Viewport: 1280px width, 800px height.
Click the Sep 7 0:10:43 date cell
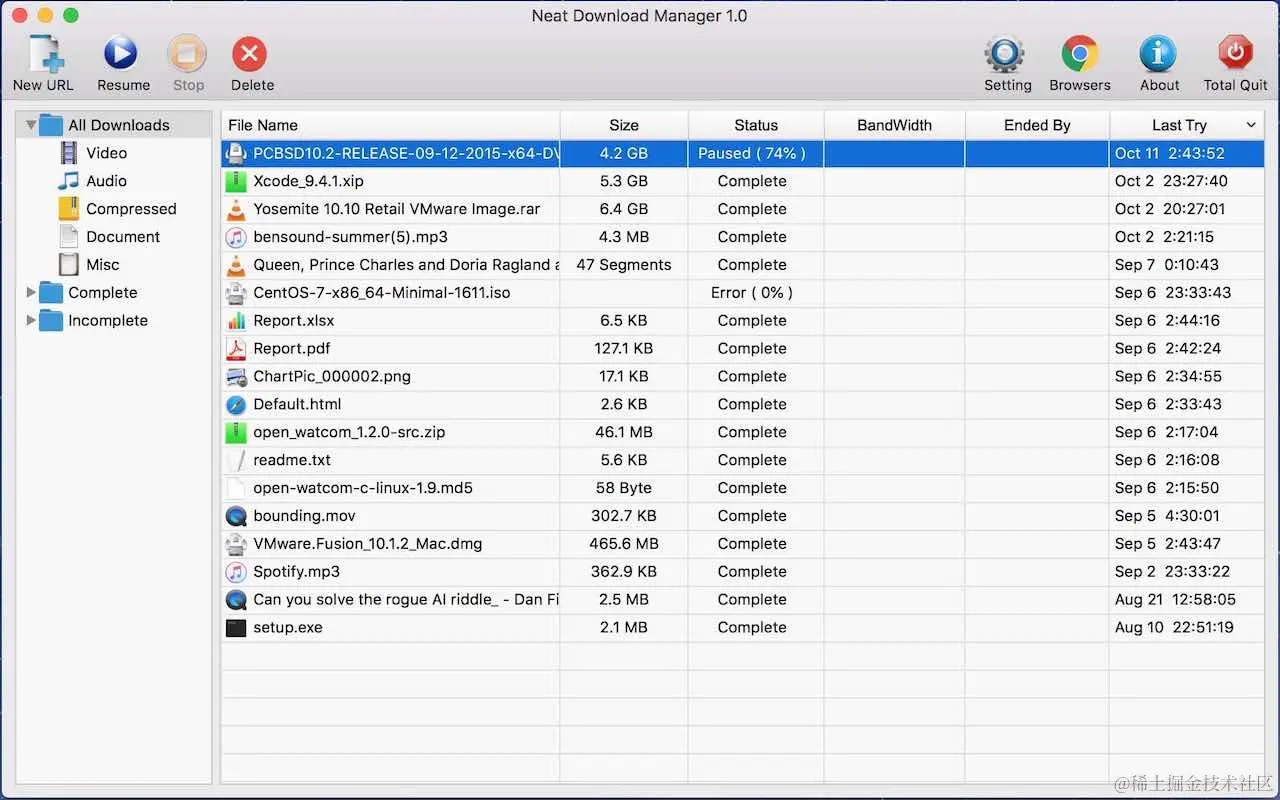pyautogui.click(x=1186, y=265)
